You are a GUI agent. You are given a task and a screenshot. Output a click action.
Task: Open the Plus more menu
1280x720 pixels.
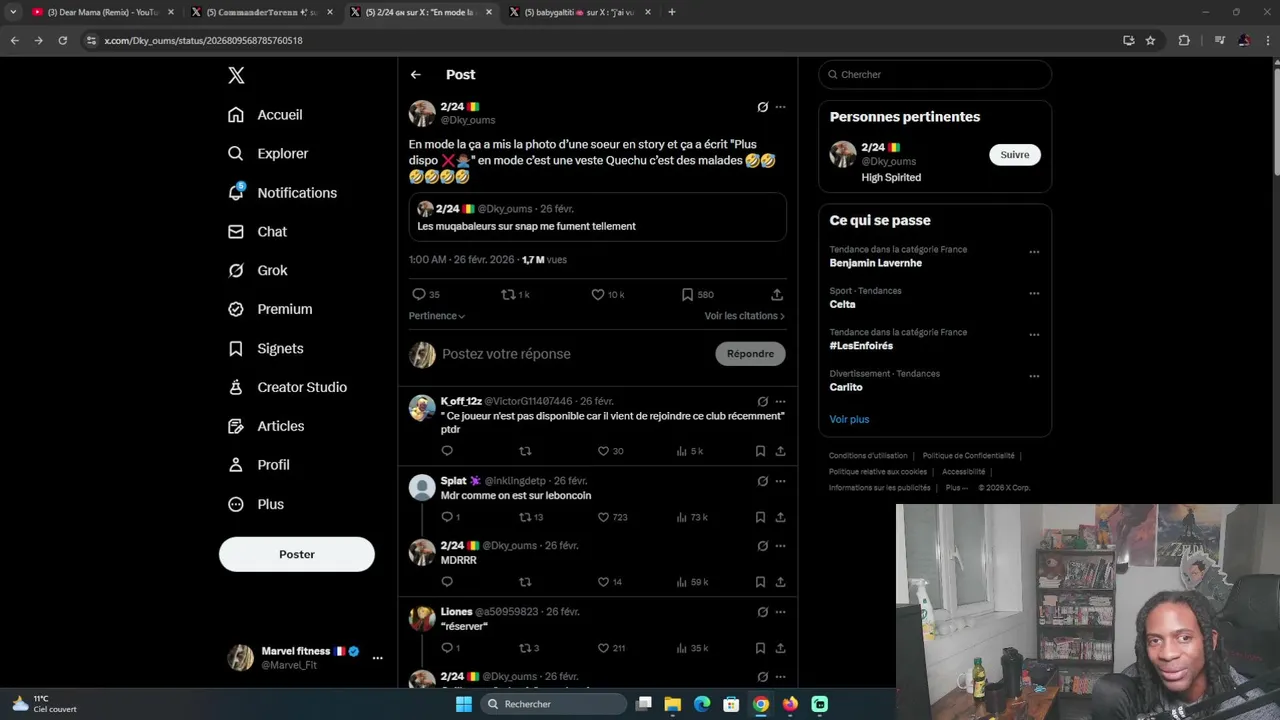pyautogui.click(x=256, y=505)
